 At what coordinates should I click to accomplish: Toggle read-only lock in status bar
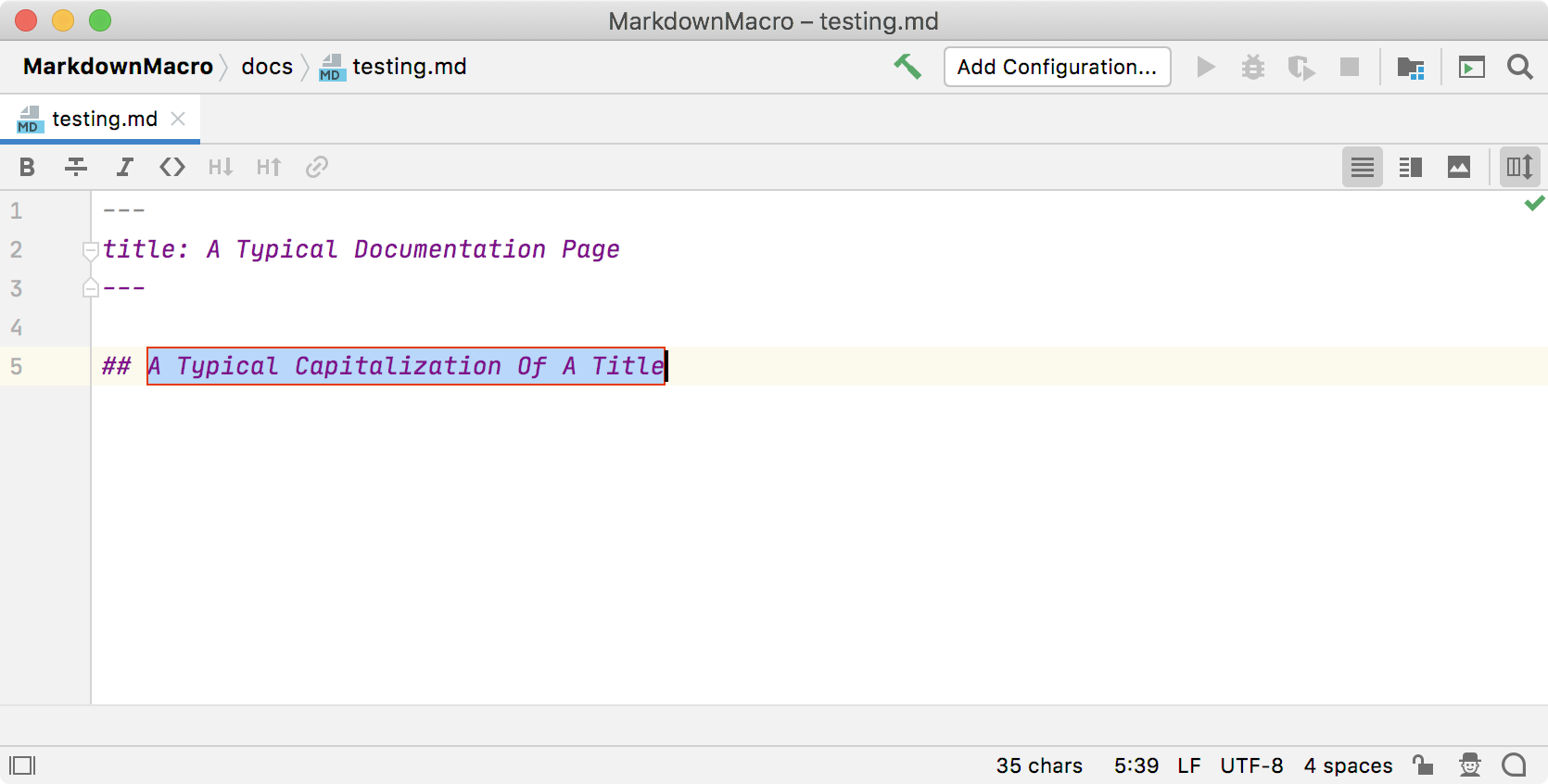pos(1423,765)
